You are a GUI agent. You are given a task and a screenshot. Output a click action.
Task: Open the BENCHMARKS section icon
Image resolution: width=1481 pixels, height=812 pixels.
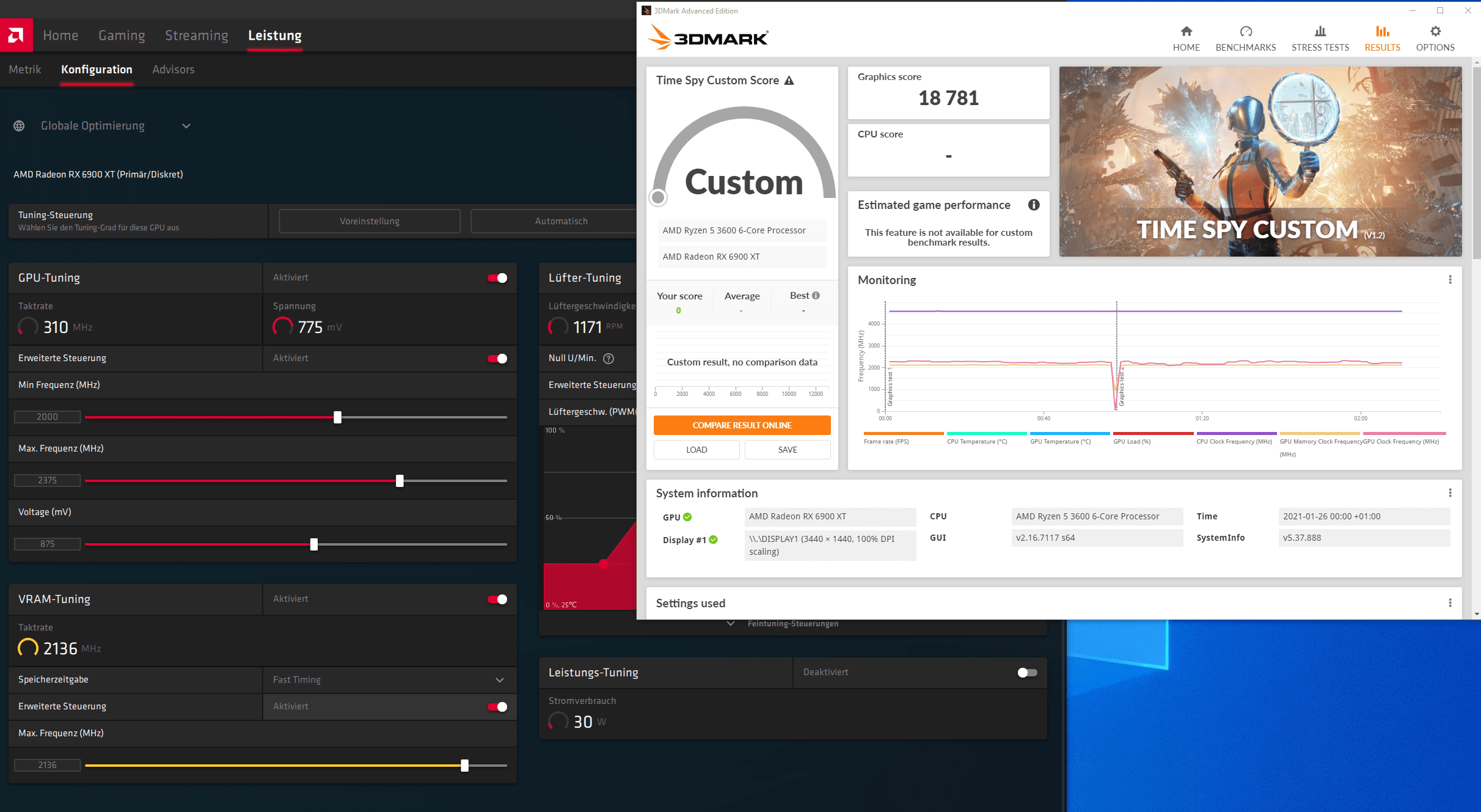click(1245, 33)
